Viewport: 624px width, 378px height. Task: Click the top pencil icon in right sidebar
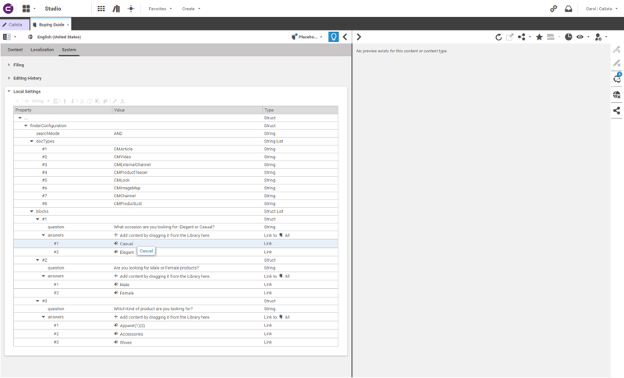[x=617, y=49]
